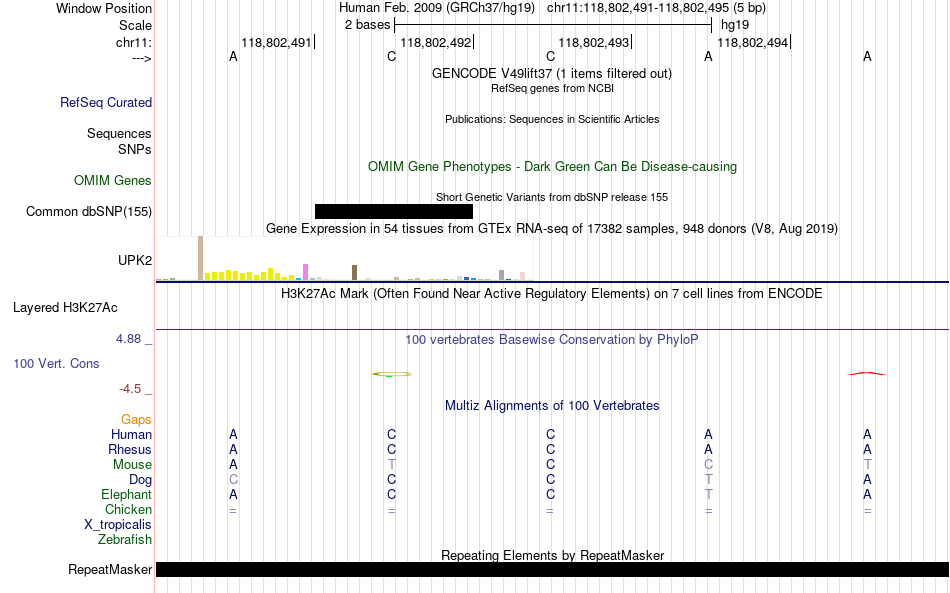Select the 100 Vert. Cons label
The width and height of the screenshot is (950, 593).
click(x=56, y=363)
